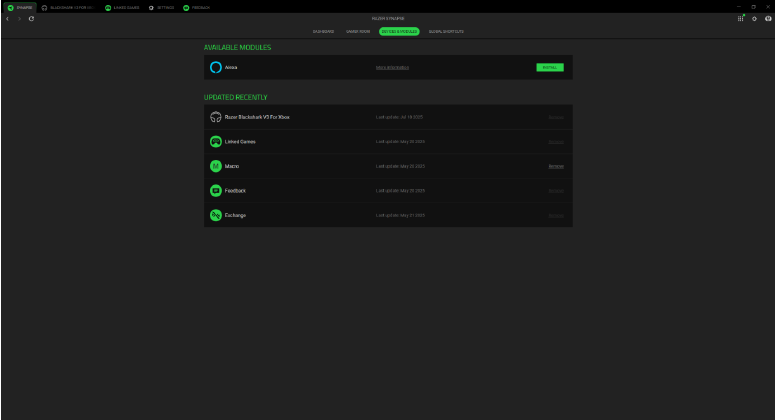The width and height of the screenshot is (776, 420).
Task: Click the Blackshark headset icon in the list
Action: click(216, 117)
